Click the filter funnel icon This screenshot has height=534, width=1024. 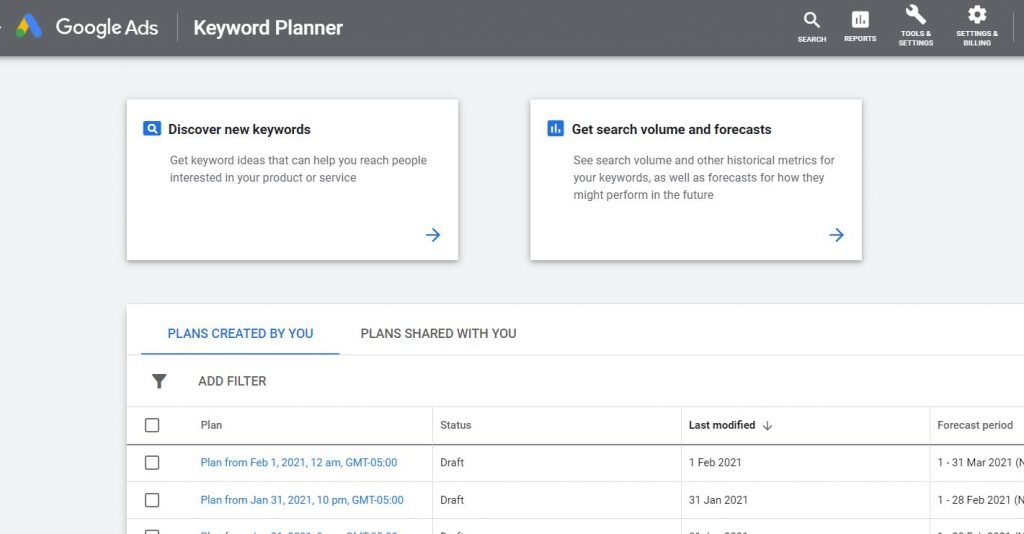[x=159, y=381]
